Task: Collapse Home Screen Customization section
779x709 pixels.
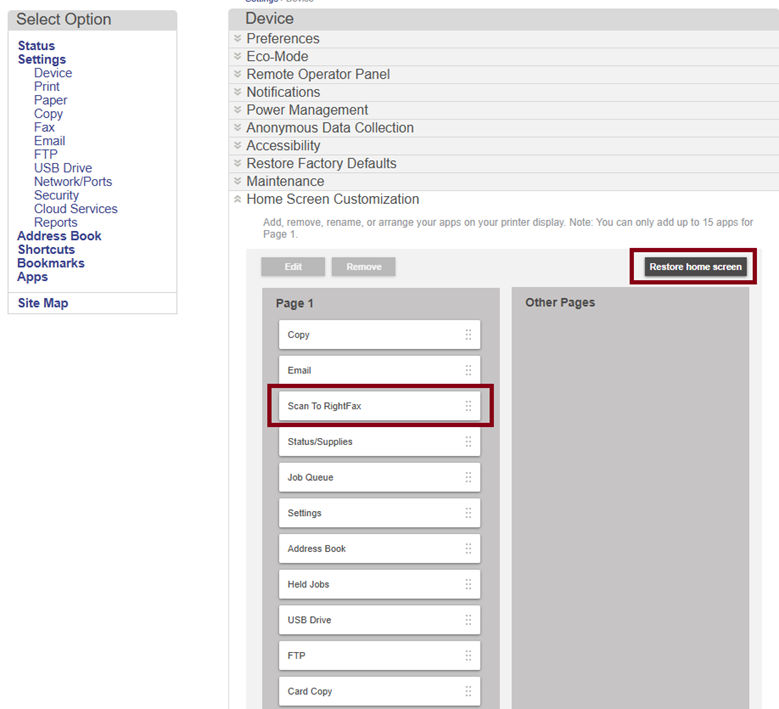Action: point(332,200)
